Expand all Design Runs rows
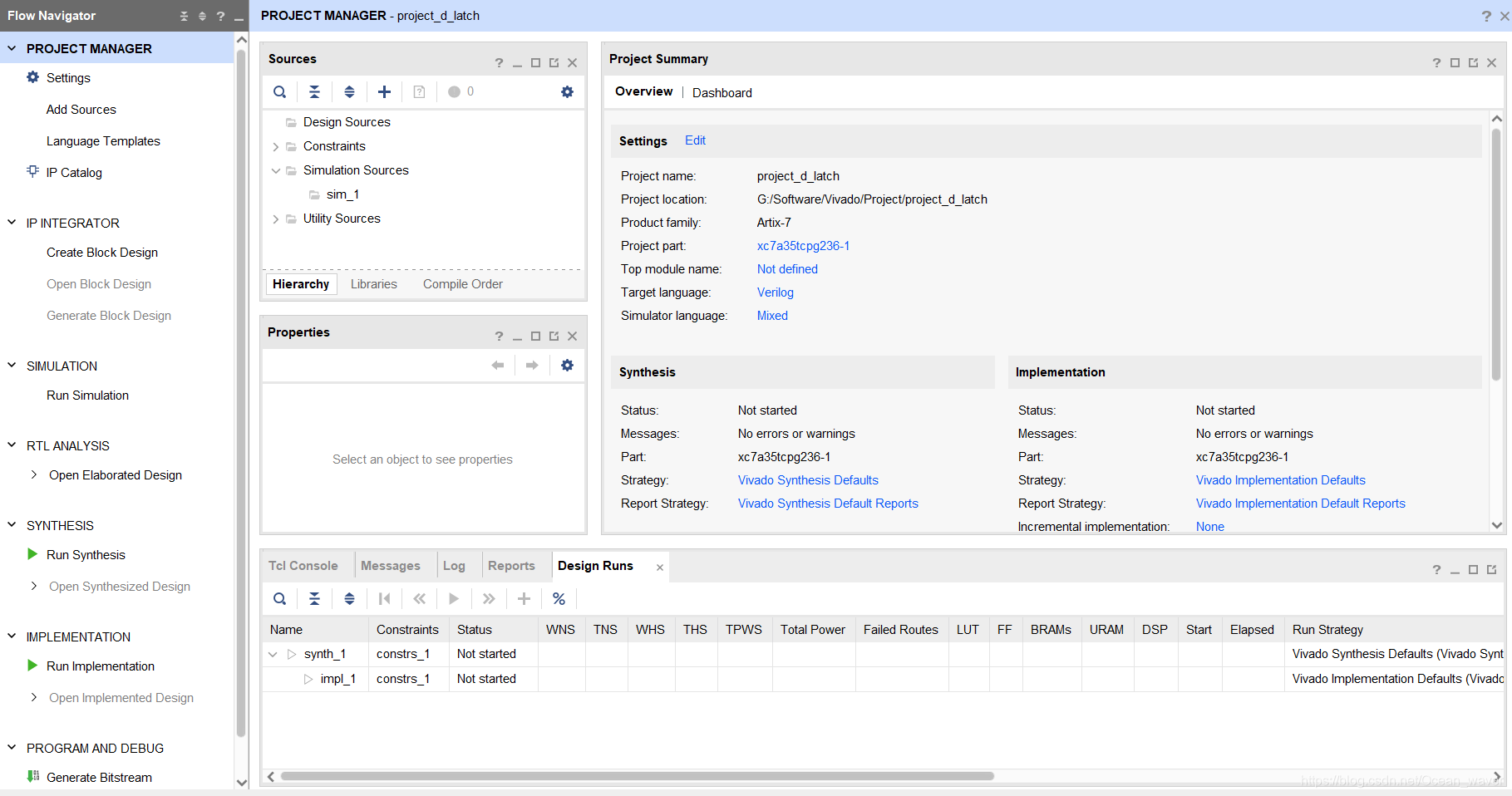Image resolution: width=1512 pixels, height=796 pixels. coord(349,599)
